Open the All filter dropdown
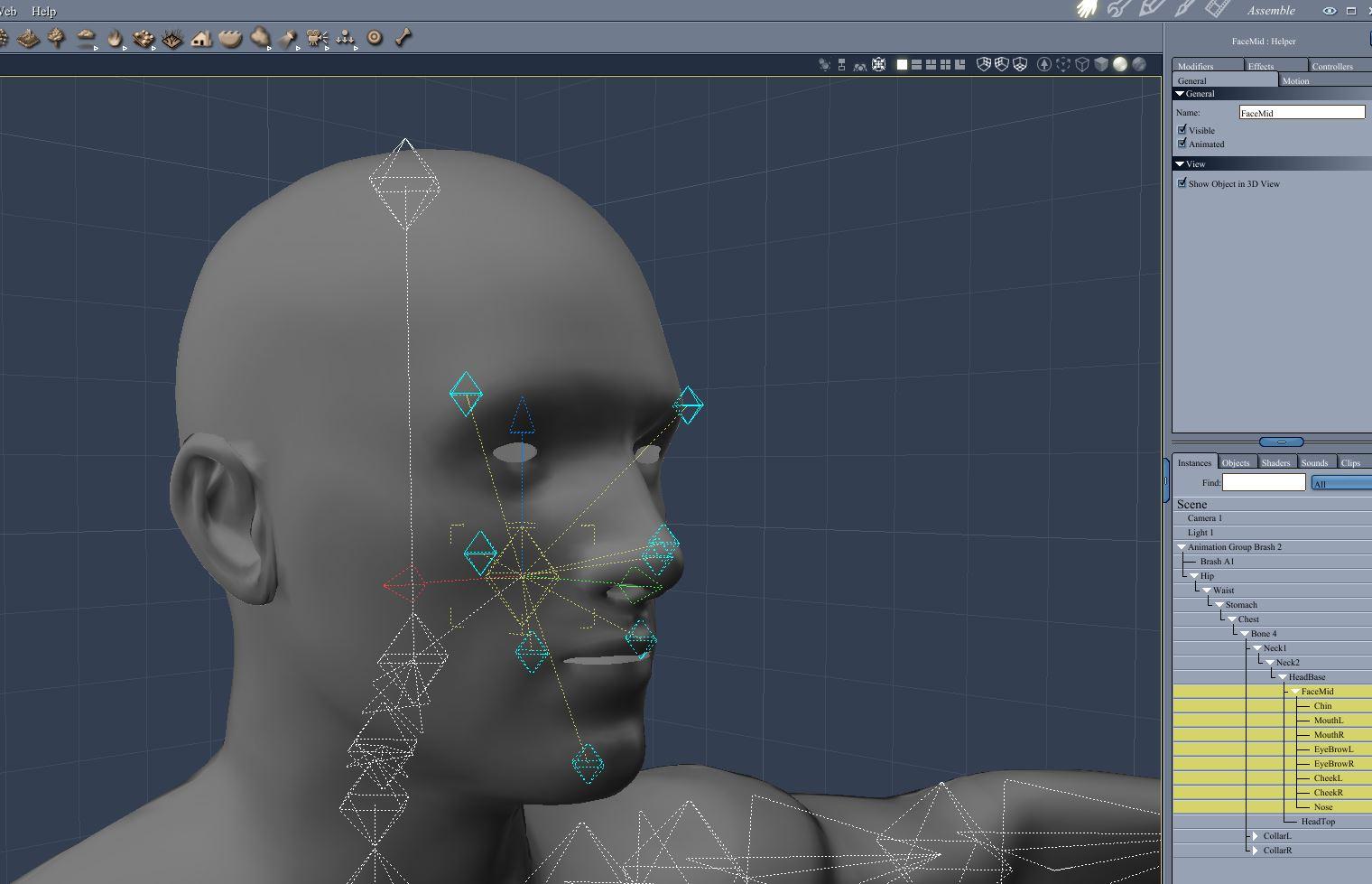Viewport: 1372px width, 884px height. [1341, 483]
